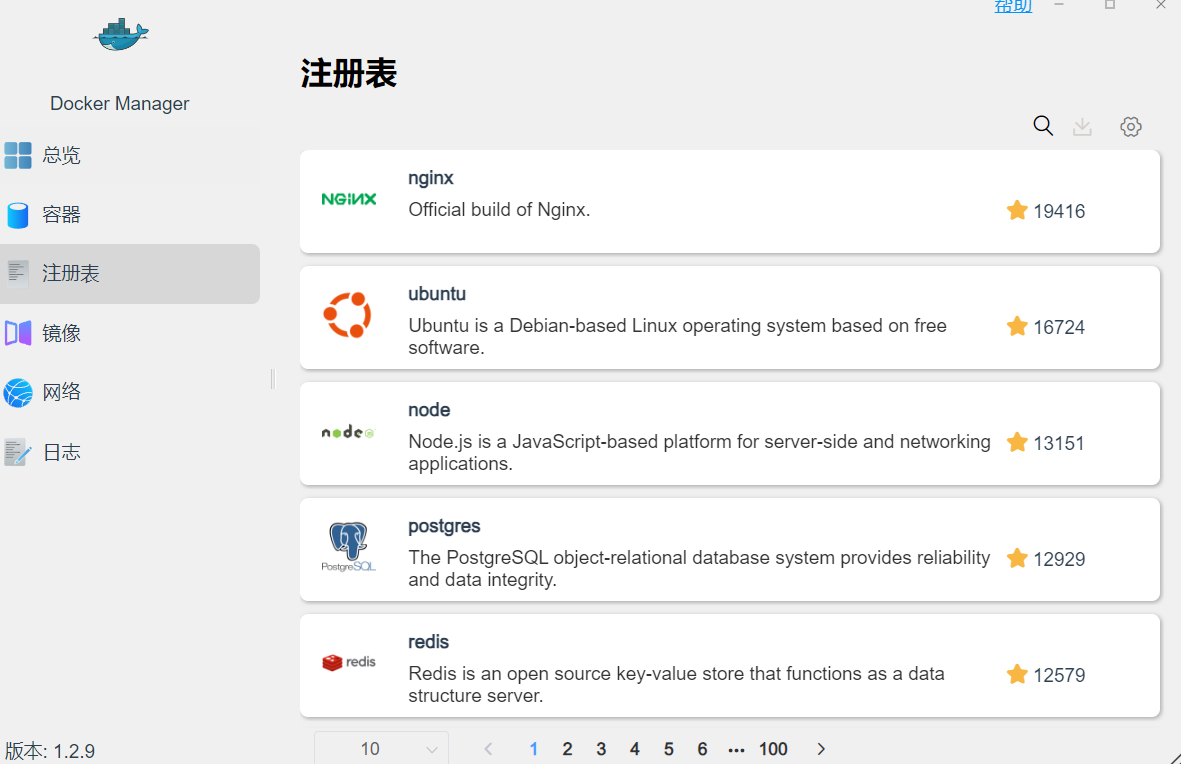Click the PostgreSQL description text
1181x764 pixels.
(699, 569)
